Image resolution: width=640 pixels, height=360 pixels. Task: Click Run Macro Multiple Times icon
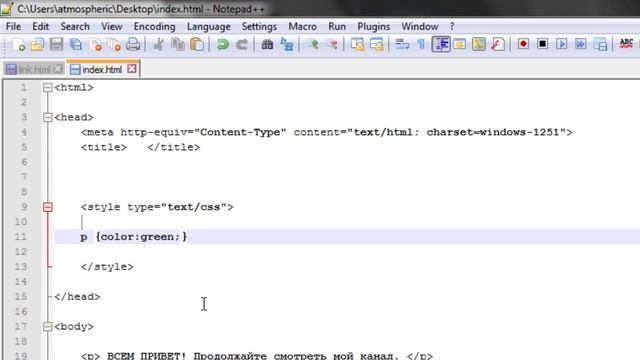580,44
